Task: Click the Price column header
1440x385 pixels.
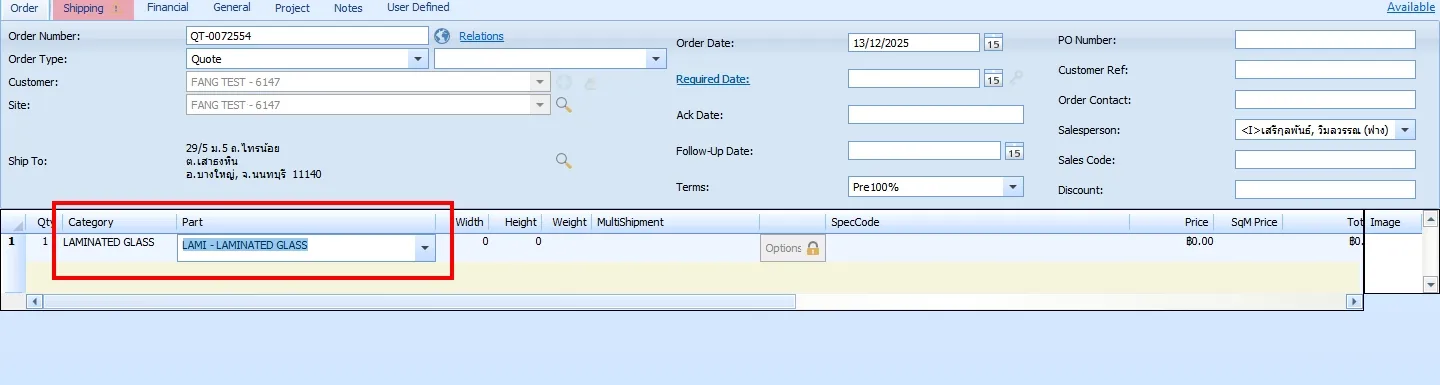Action: coord(1172,222)
